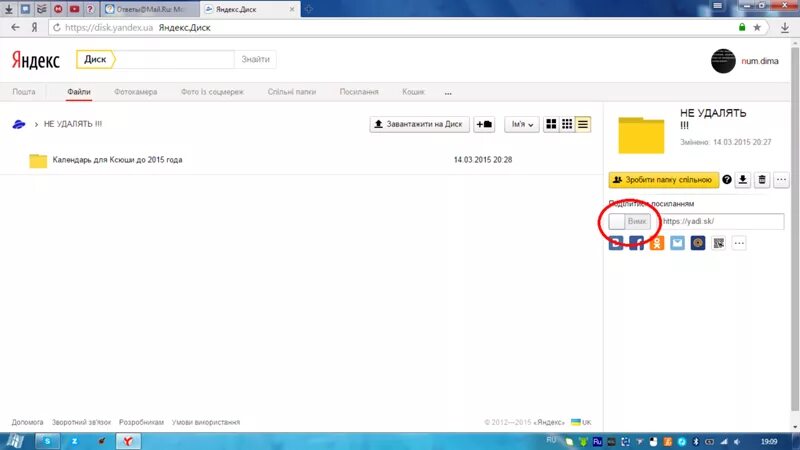Share link via Odnoklassniki icon
The height and width of the screenshot is (450, 800).
(657, 243)
